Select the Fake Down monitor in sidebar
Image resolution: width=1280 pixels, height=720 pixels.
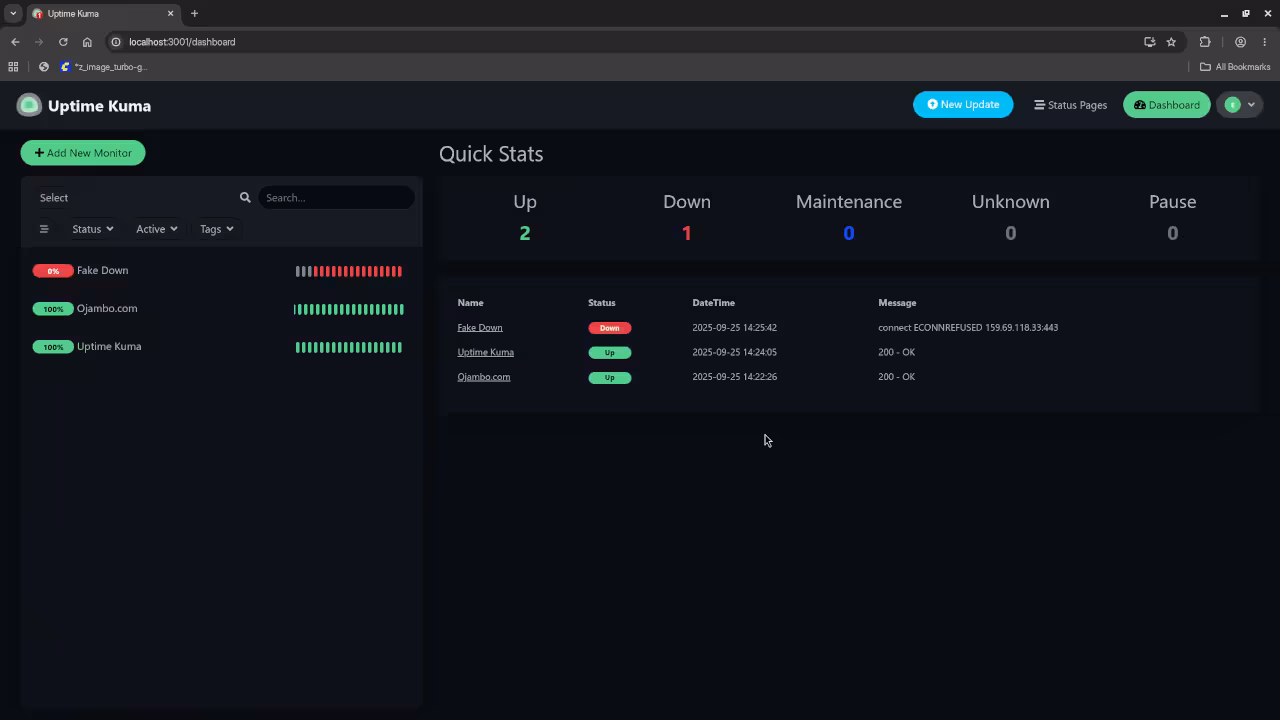click(x=221, y=271)
